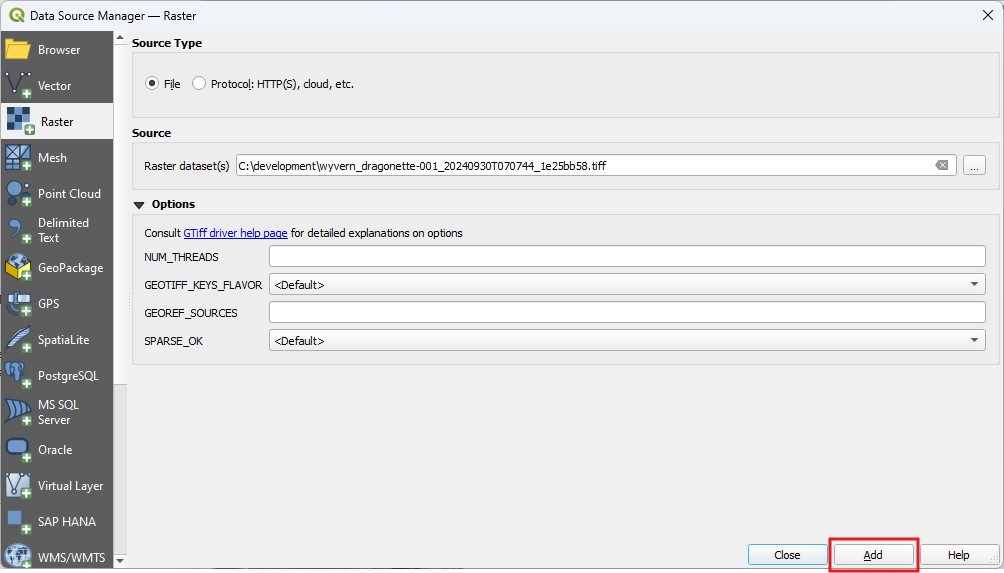Click the Virtual Layer icon

tap(19, 486)
